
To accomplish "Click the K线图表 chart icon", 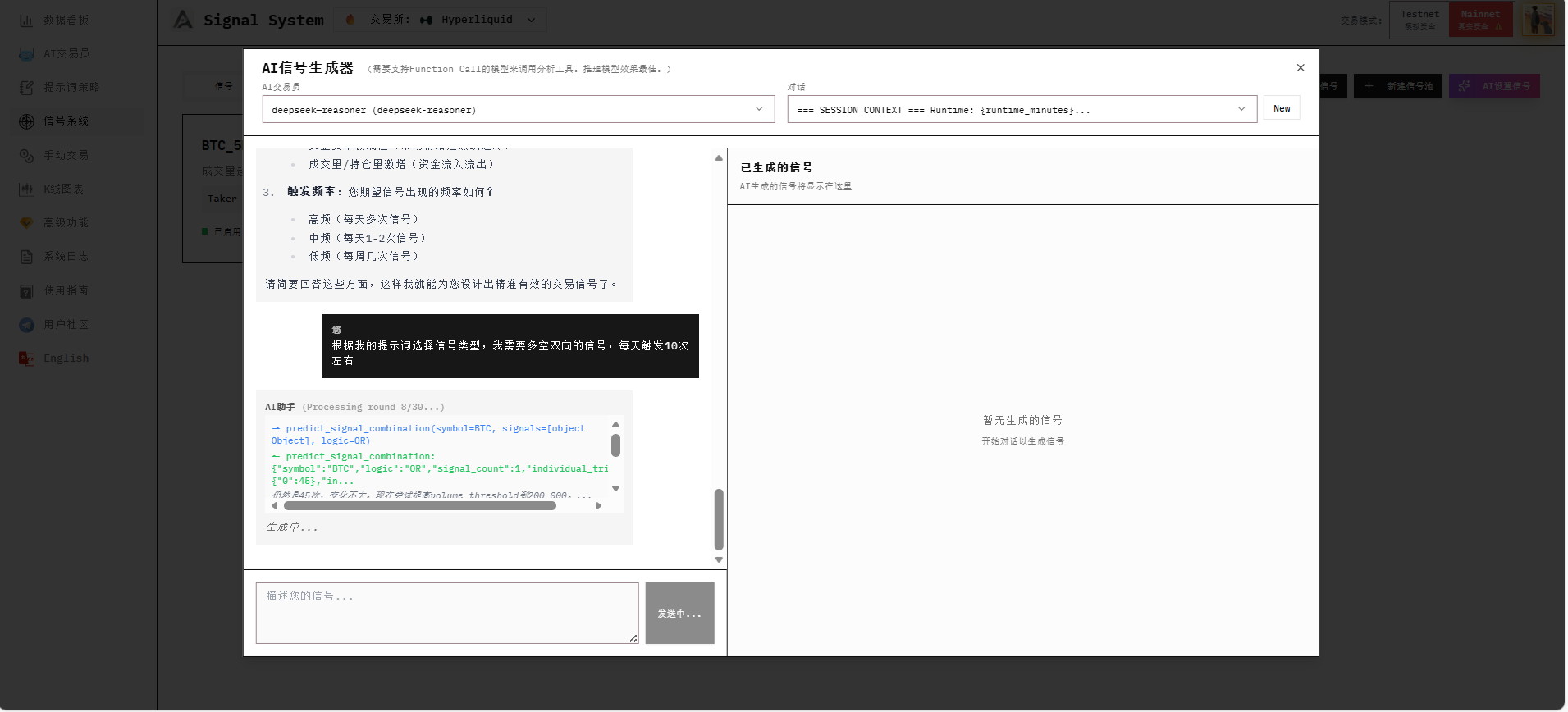I will pos(26,189).
